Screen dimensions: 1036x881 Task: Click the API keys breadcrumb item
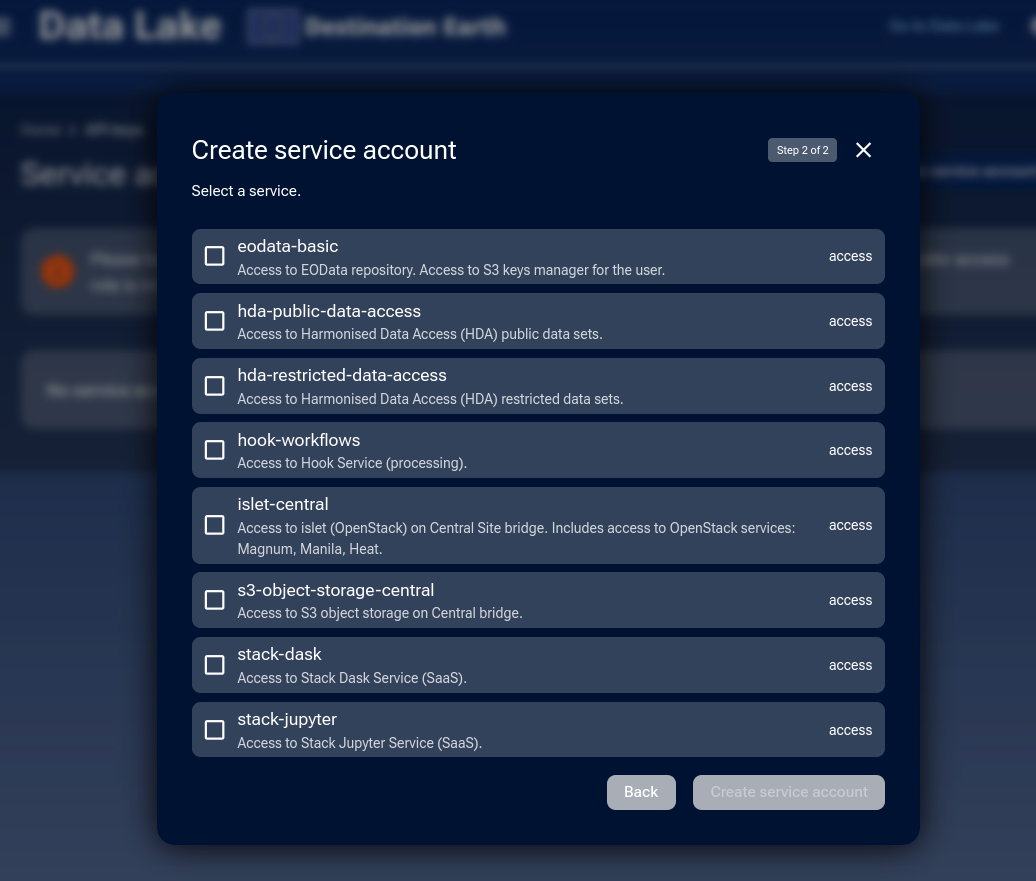click(x=113, y=130)
